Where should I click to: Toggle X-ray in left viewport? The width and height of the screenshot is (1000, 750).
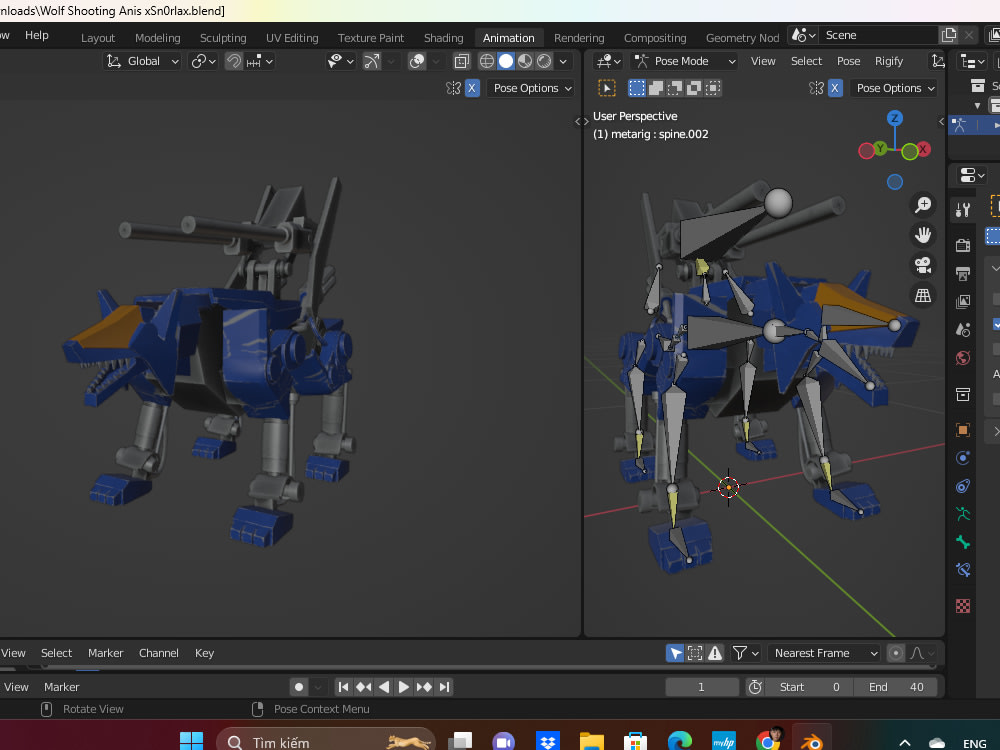click(x=462, y=61)
